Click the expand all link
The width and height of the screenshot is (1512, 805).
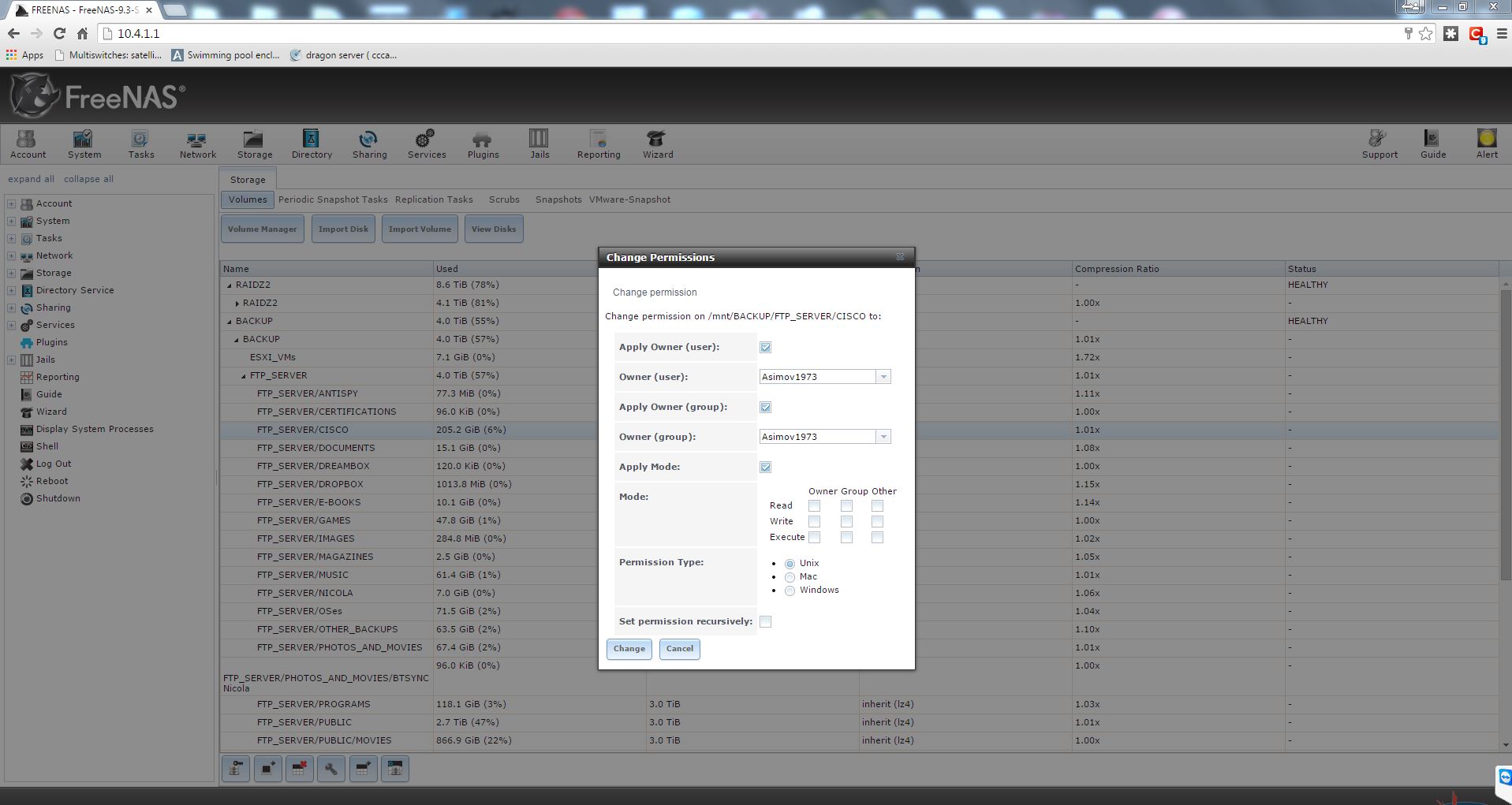click(32, 179)
